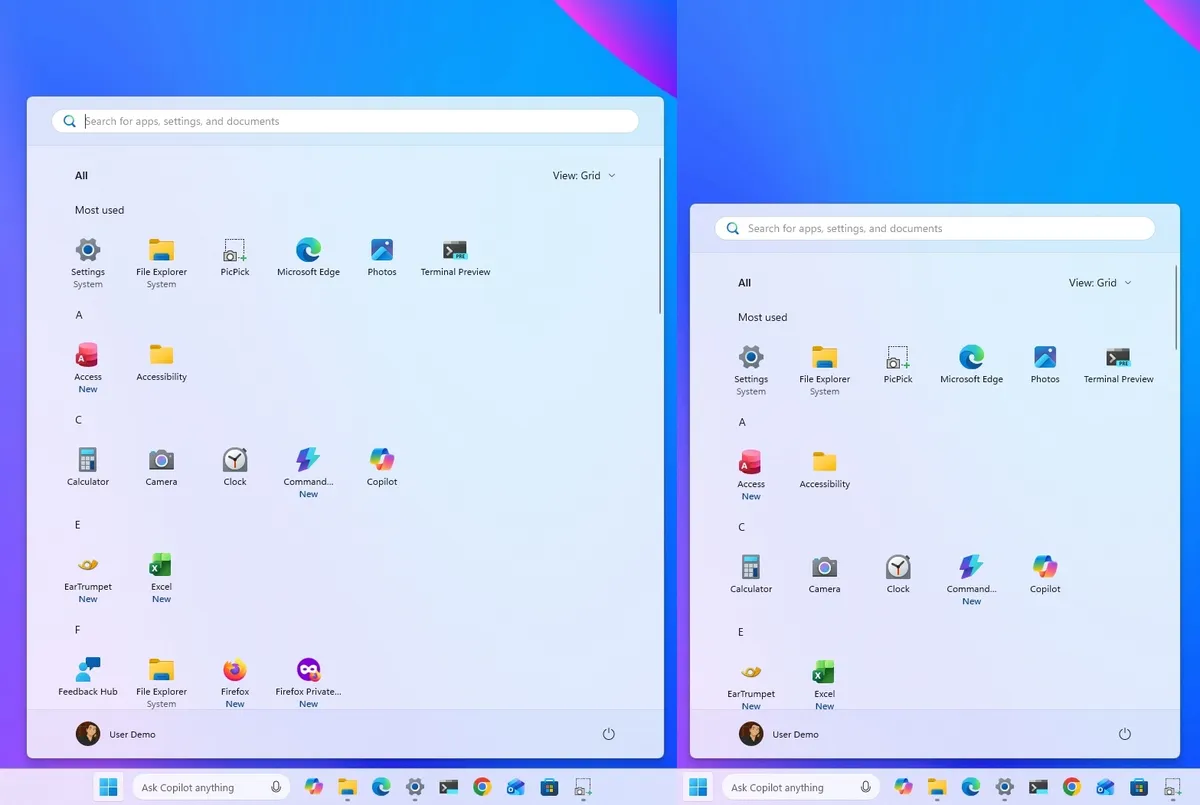Click the power button in right Start menu

point(1125,734)
